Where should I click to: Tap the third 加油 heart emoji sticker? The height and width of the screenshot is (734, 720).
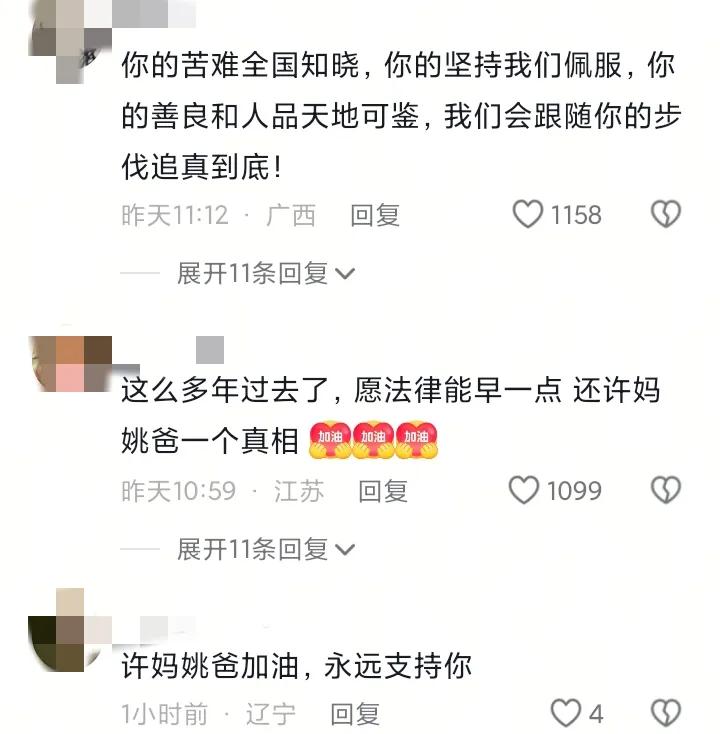[x=417, y=440]
